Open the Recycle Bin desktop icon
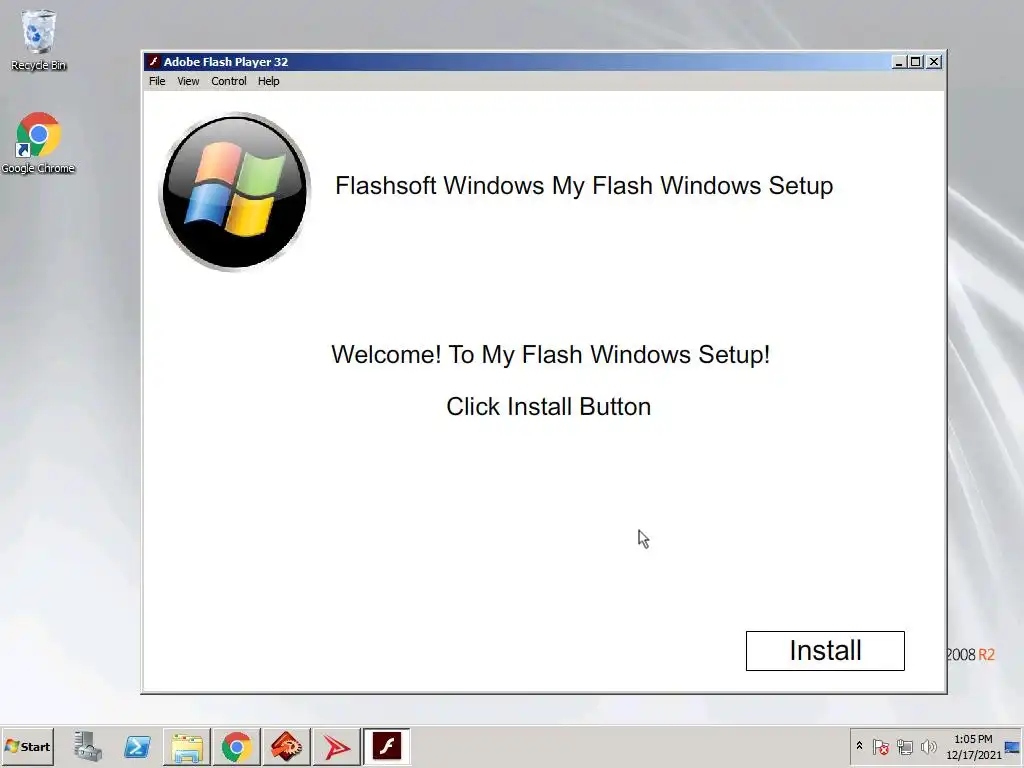Viewport: 1024px width, 768px height. pos(39,40)
